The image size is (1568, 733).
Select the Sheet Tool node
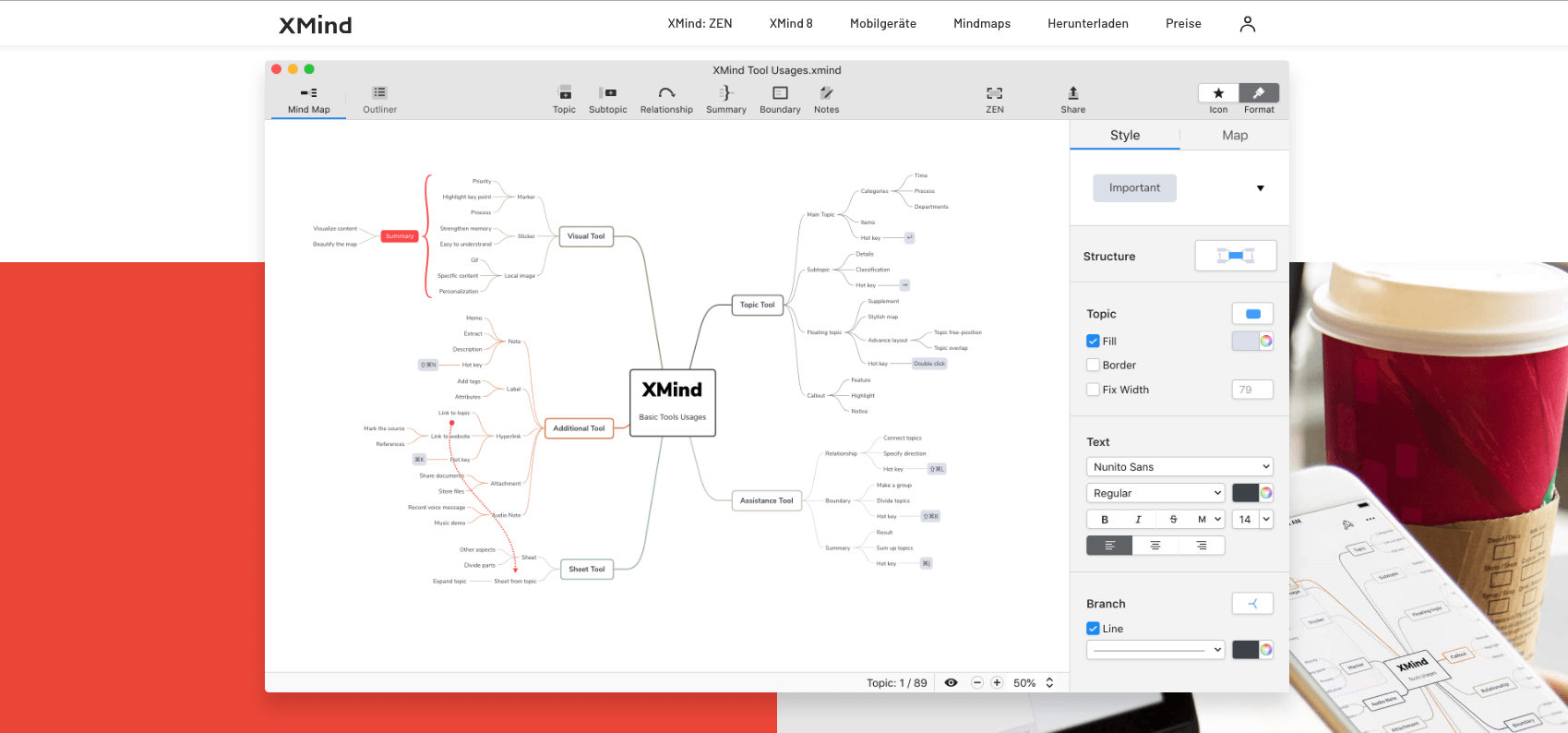(x=587, y=570)
